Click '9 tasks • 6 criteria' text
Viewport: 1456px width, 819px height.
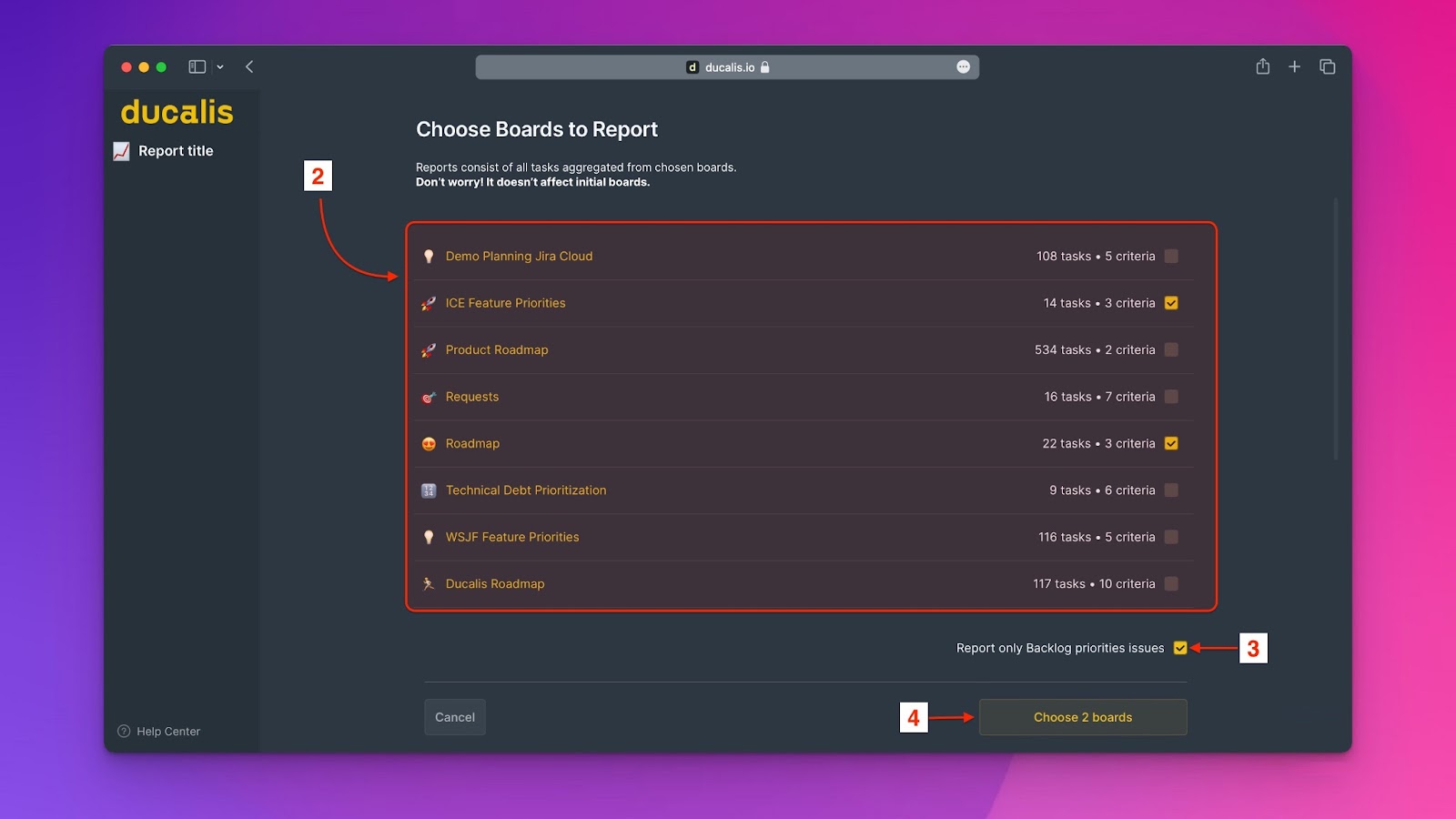click(x=1102, y=490)
